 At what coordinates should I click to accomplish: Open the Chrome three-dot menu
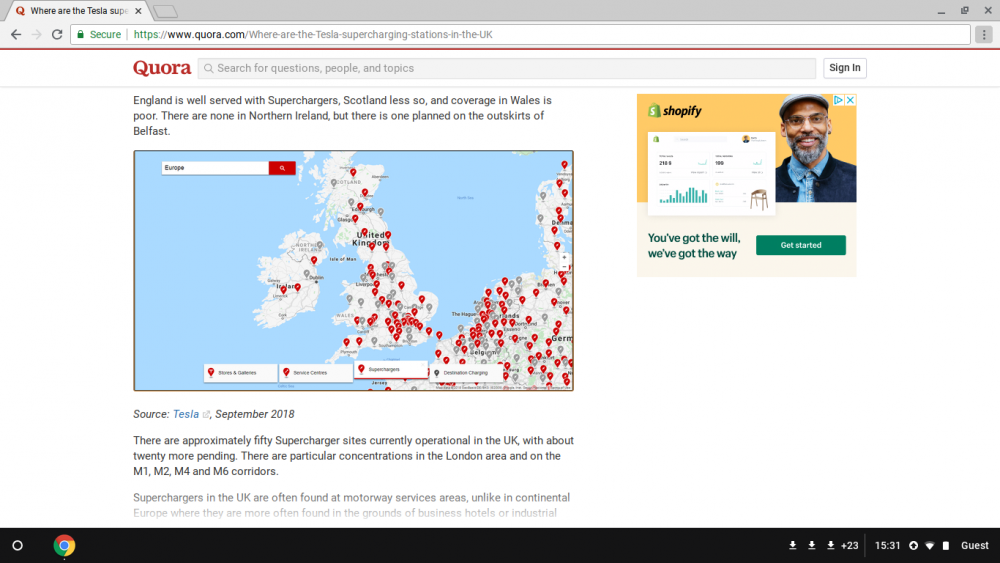point(984,34)
